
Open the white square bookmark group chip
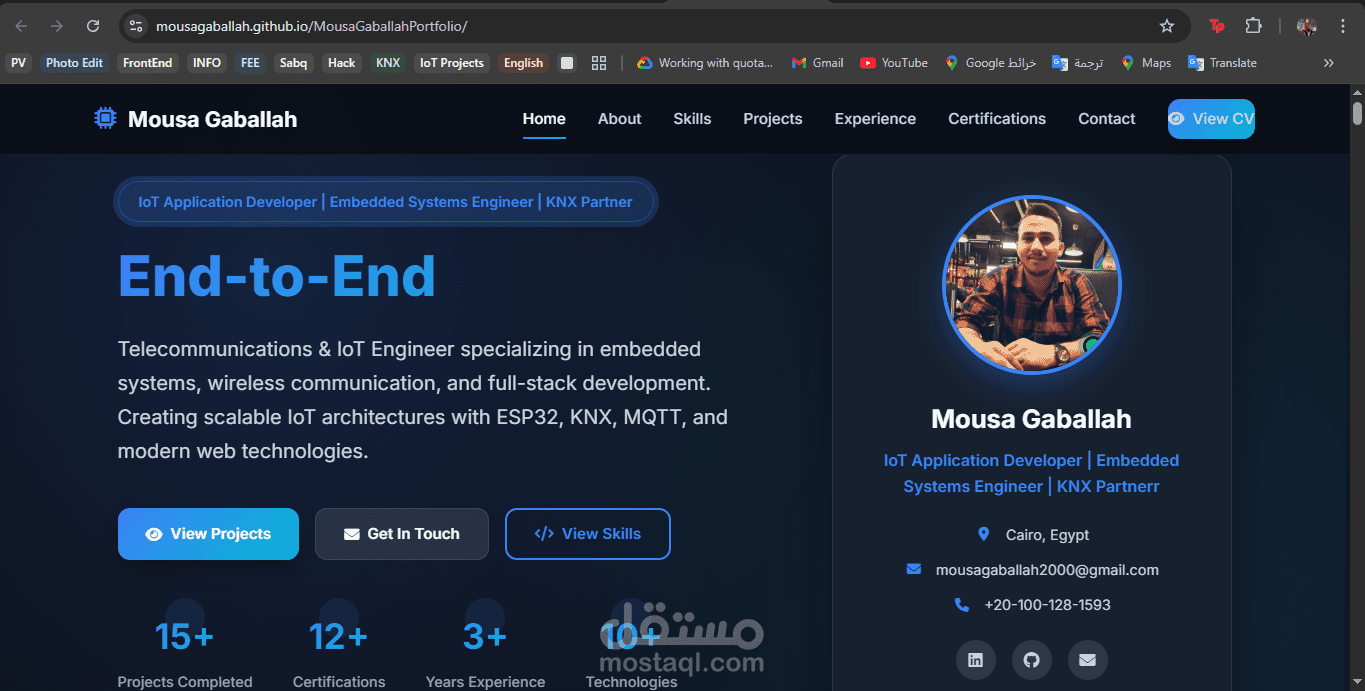click(x=567, y=63)
